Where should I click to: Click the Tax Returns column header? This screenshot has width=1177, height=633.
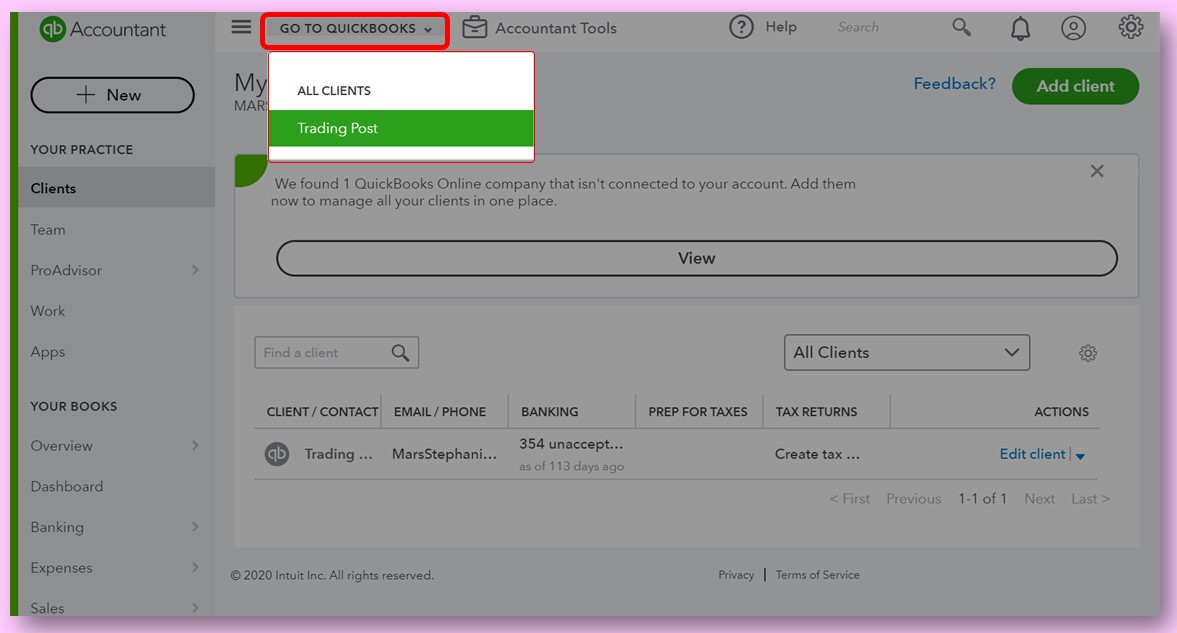tap(816, 411)
